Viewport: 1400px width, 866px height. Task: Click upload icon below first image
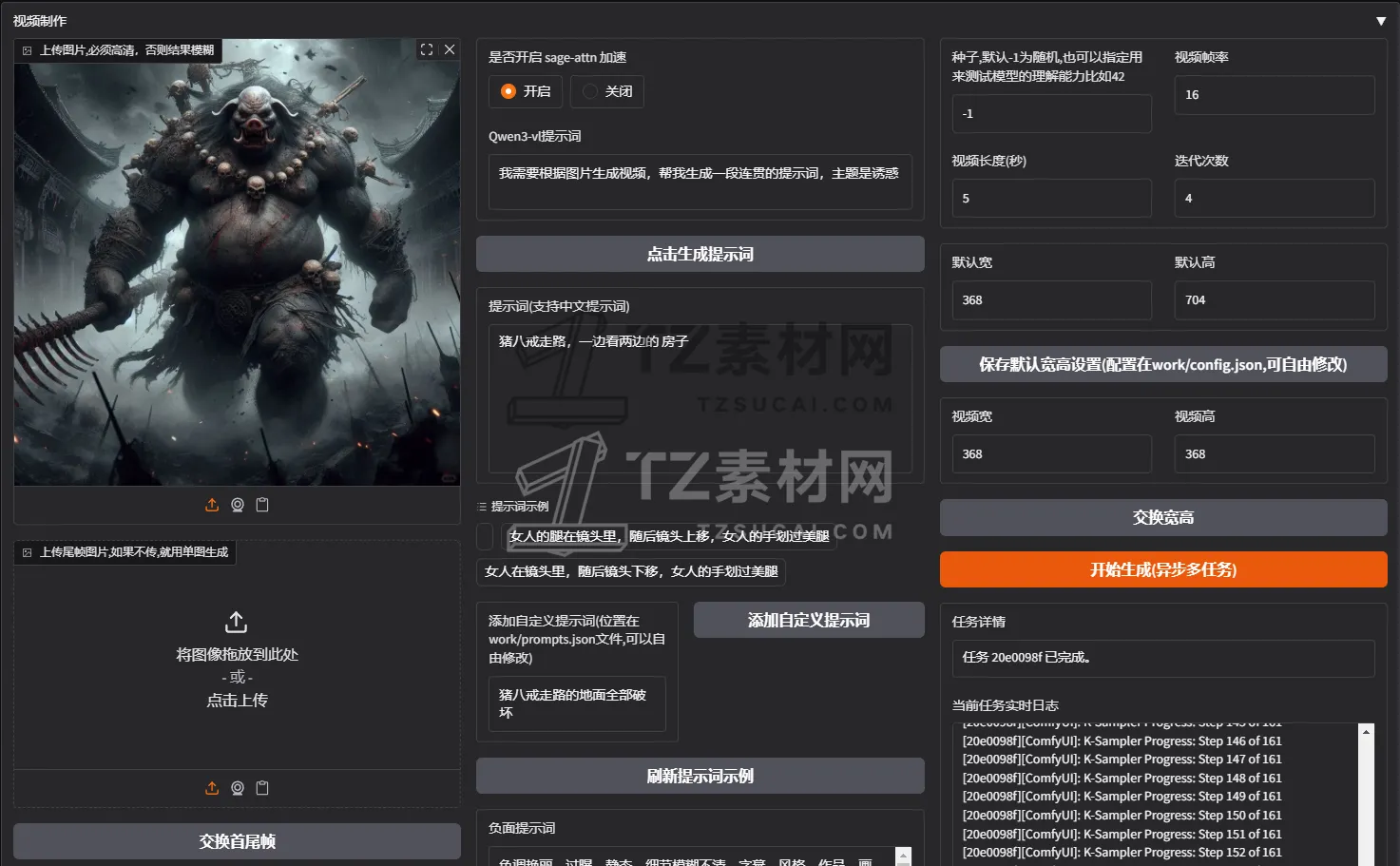pyautogui.click(x=212, y=505)
